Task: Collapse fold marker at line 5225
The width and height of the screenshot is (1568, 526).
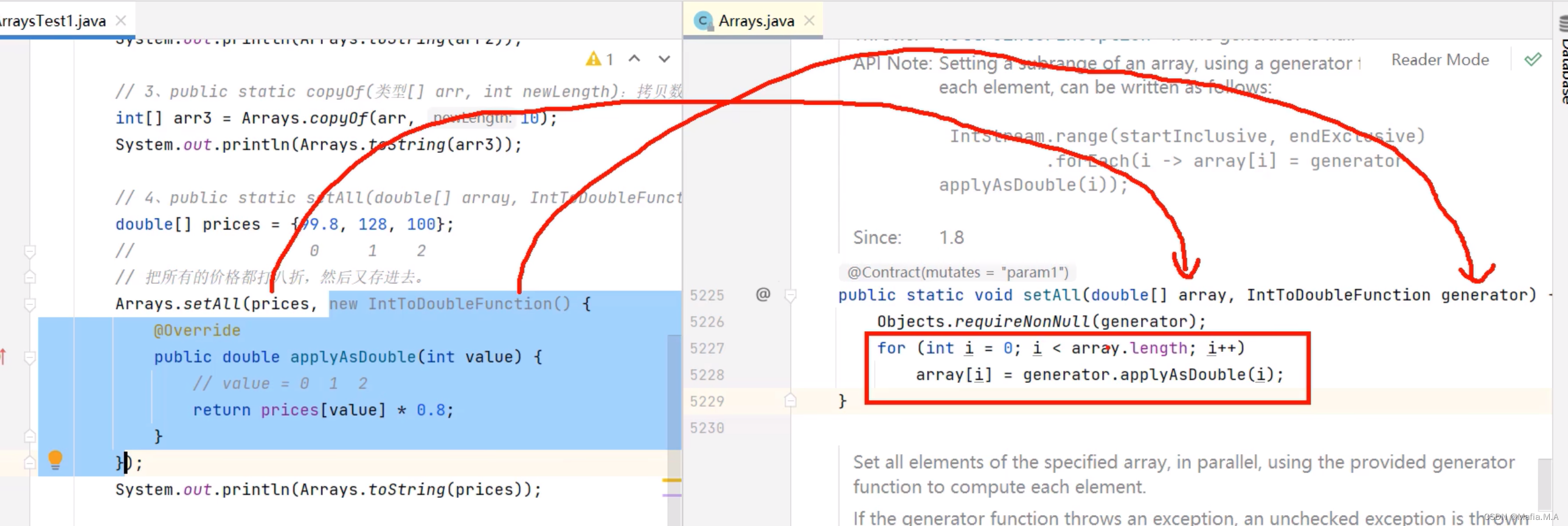Action: (791, 296)
